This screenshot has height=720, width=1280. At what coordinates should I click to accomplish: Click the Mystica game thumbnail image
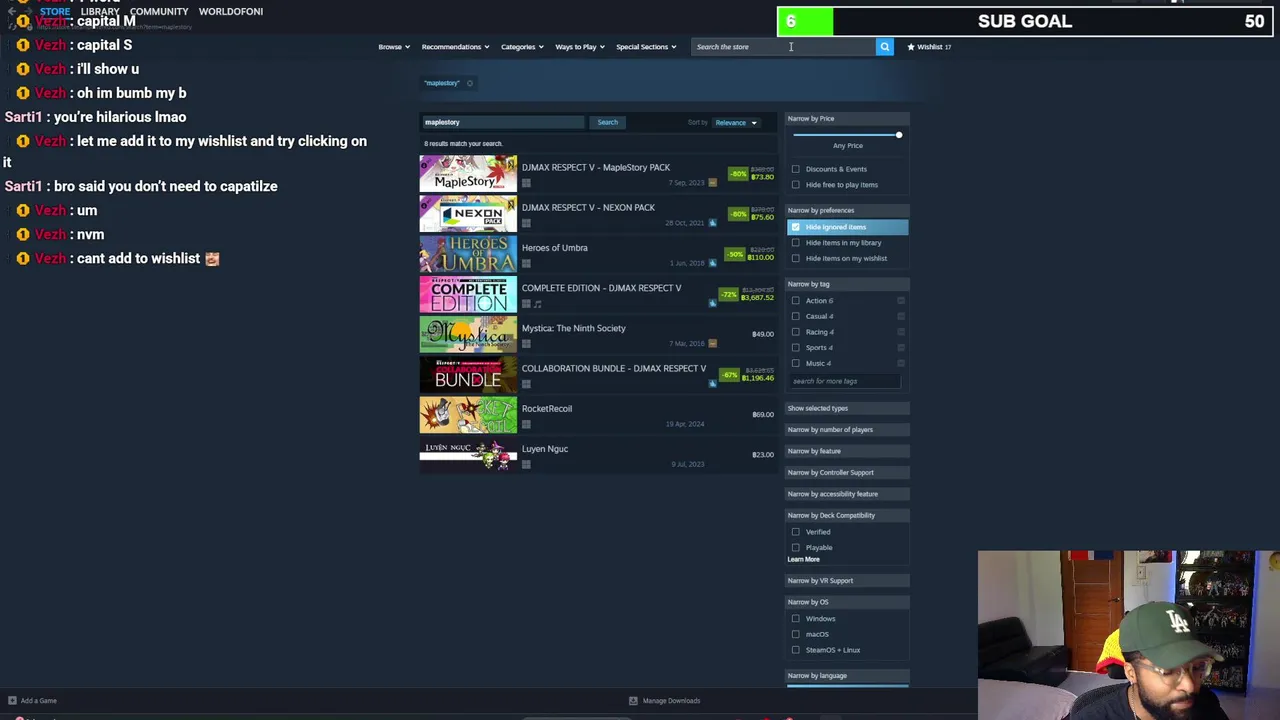pyautogui.click(x=468, y=334)
